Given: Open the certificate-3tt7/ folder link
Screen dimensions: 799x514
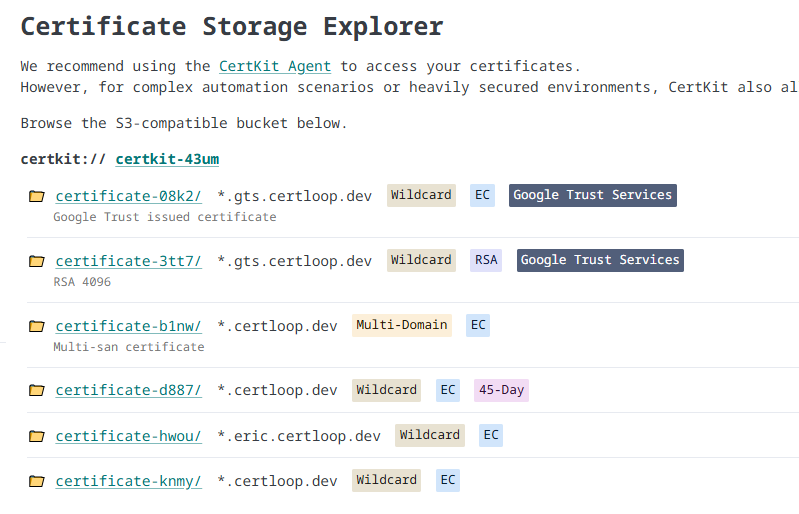Looking at the screenshot, I should click(x=128, y=261).
